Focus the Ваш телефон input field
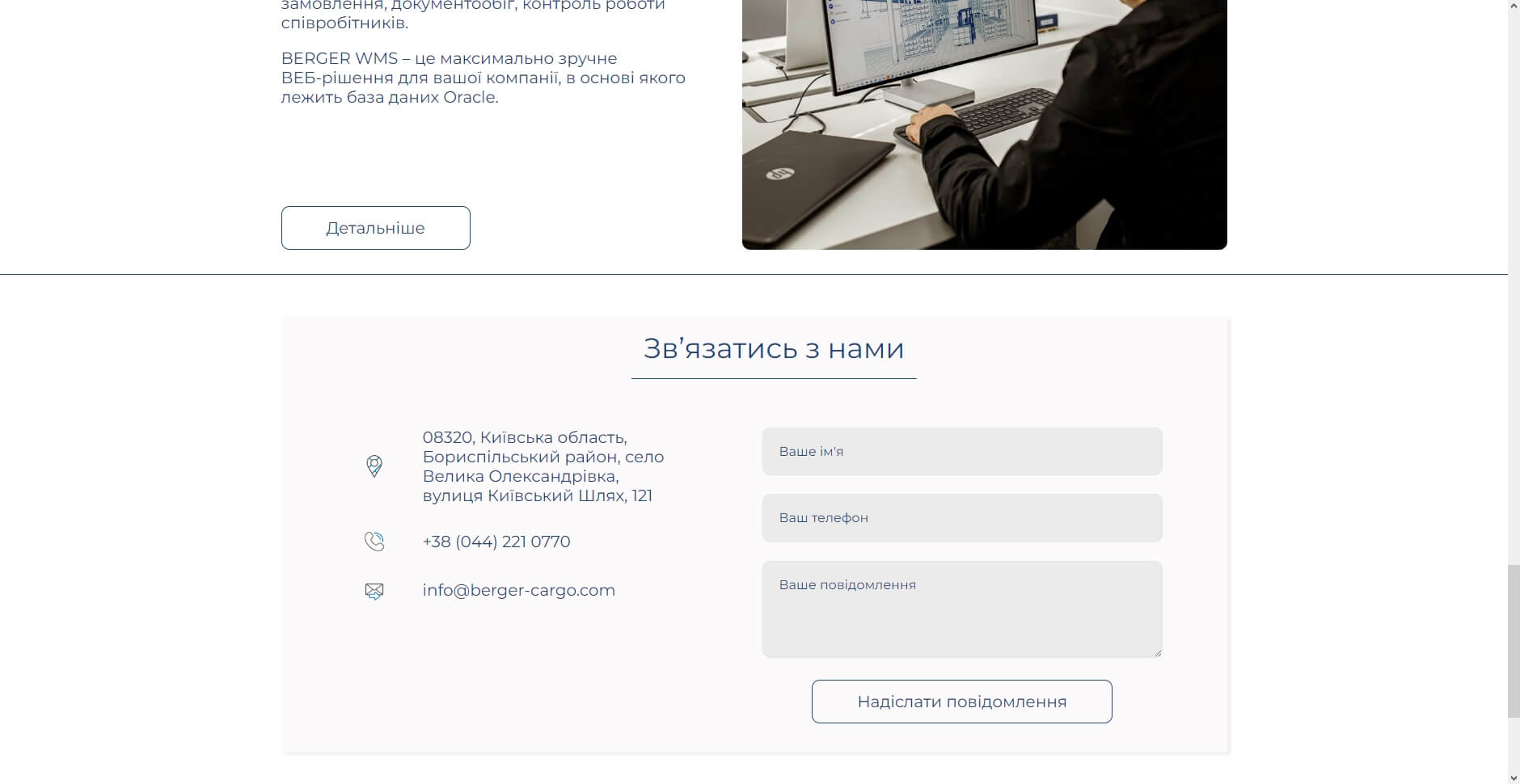 click(961, 517)
